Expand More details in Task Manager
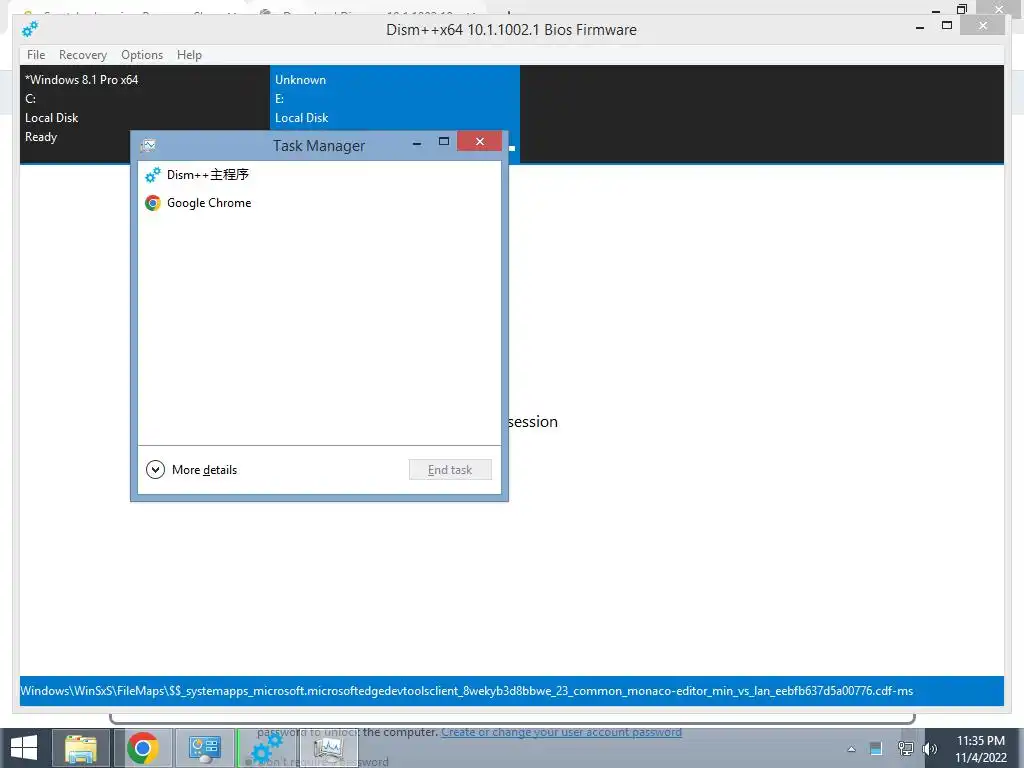 click(x=192, y=470)
